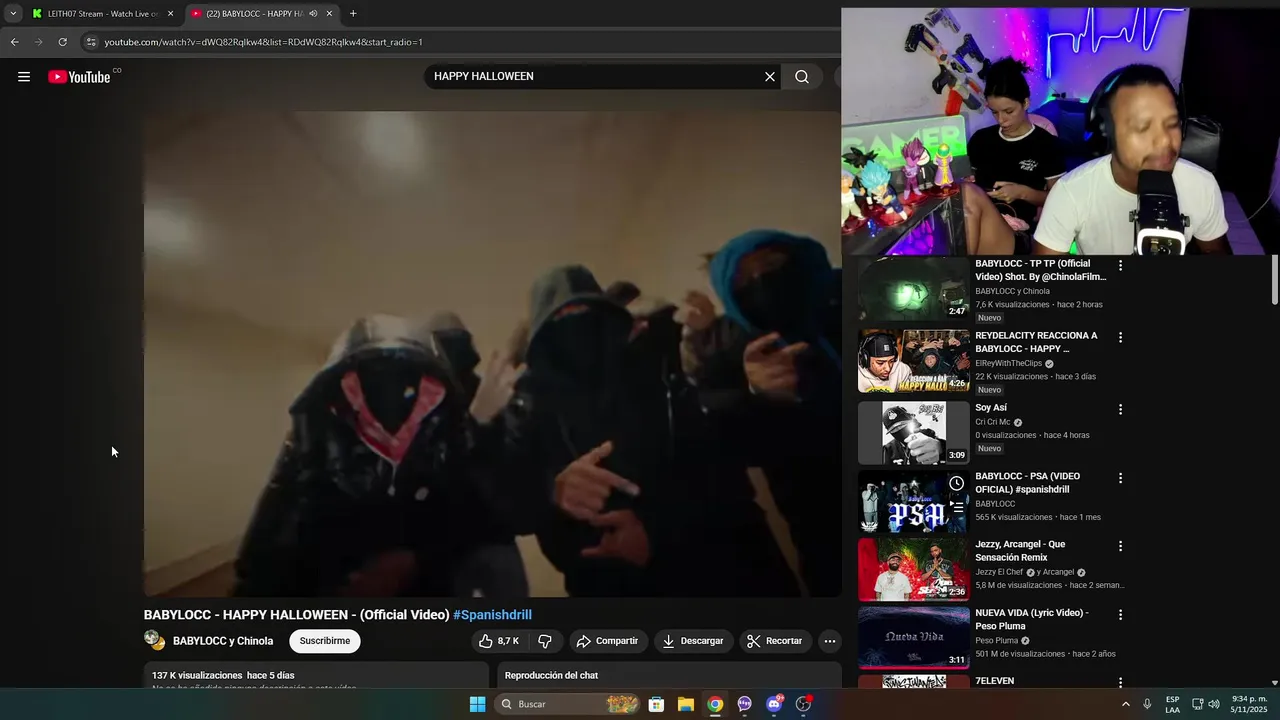Open Discord from the taskbar
The height and width of the screenshot is (720, 1280).
pyautogui.click(x=774, y=704)
